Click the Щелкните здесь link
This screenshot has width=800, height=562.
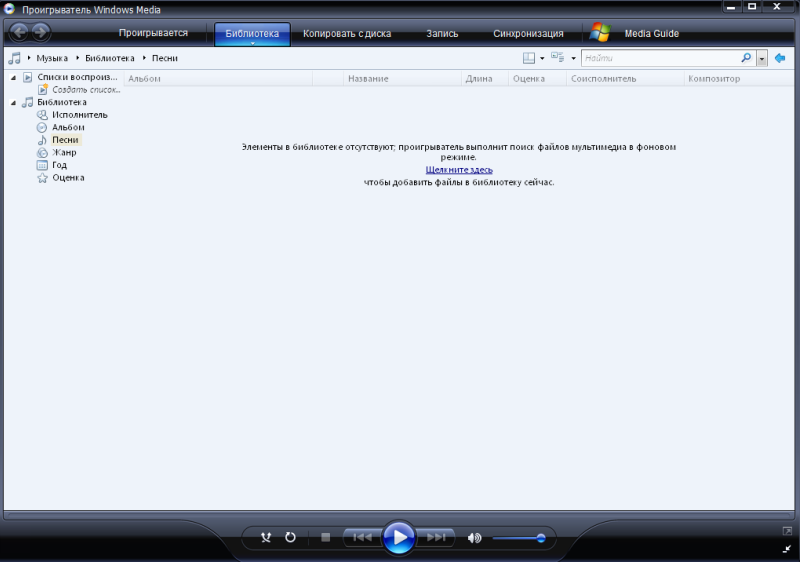click(x=459, y=169)
